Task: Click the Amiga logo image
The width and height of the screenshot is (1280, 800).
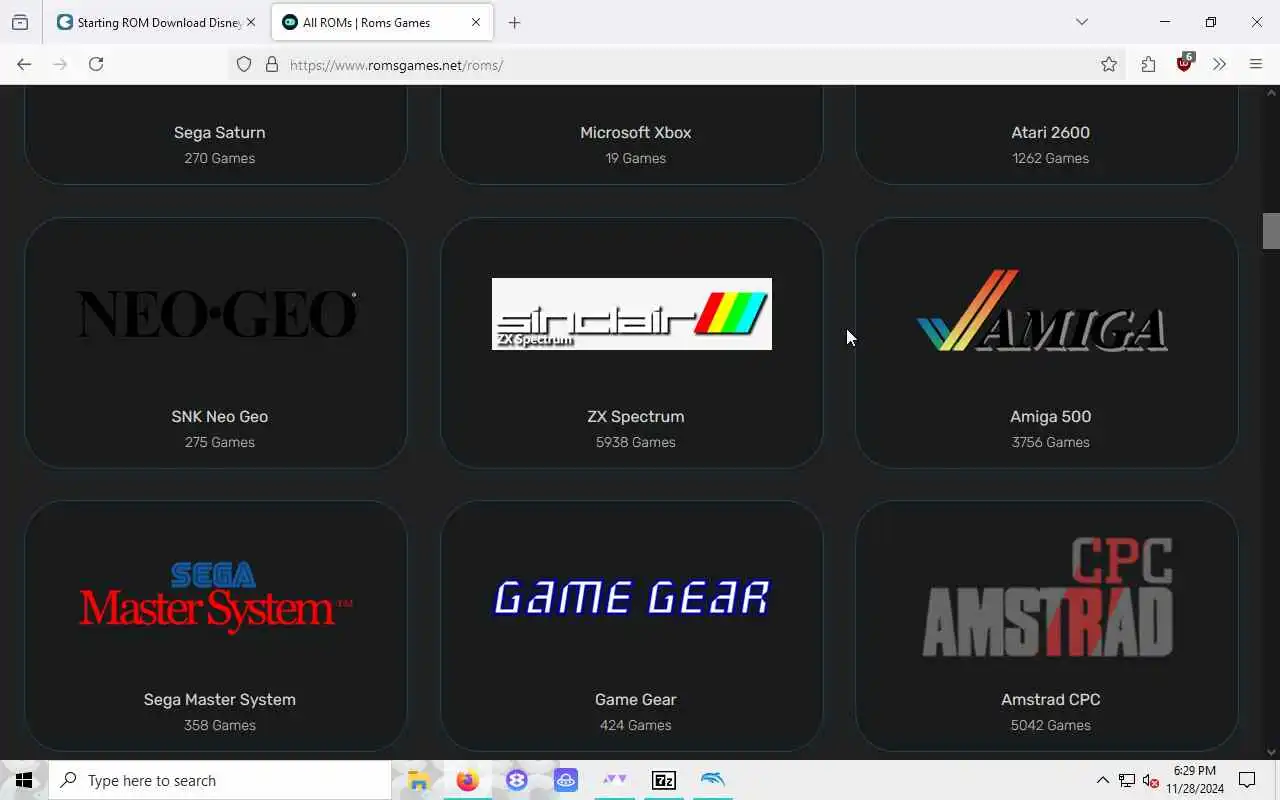Action: point(1042,311)
